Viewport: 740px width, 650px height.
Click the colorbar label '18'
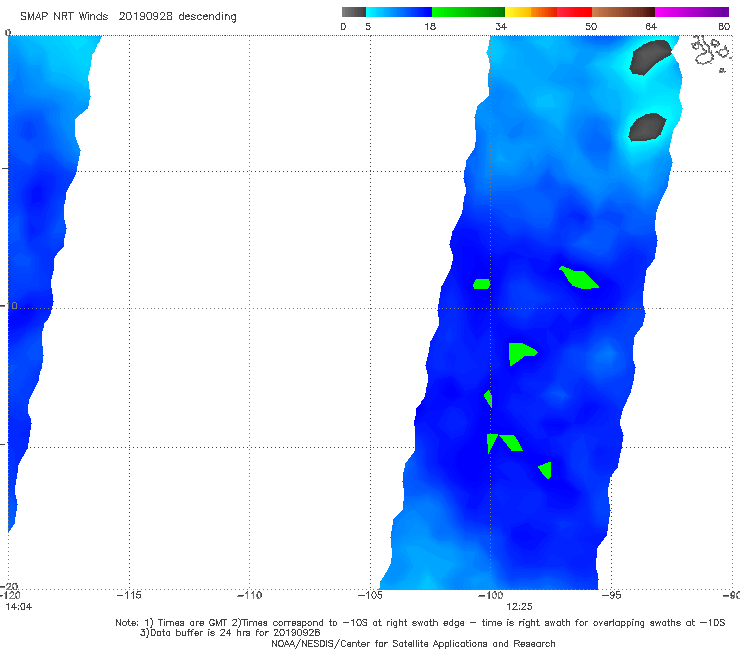tap(430, 27)
